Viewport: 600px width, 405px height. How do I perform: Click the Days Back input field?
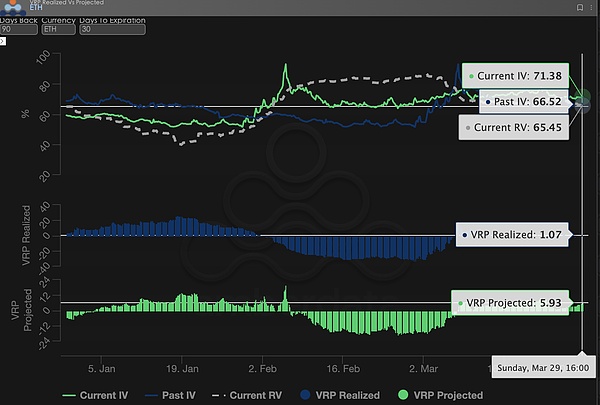click(20, 30)
